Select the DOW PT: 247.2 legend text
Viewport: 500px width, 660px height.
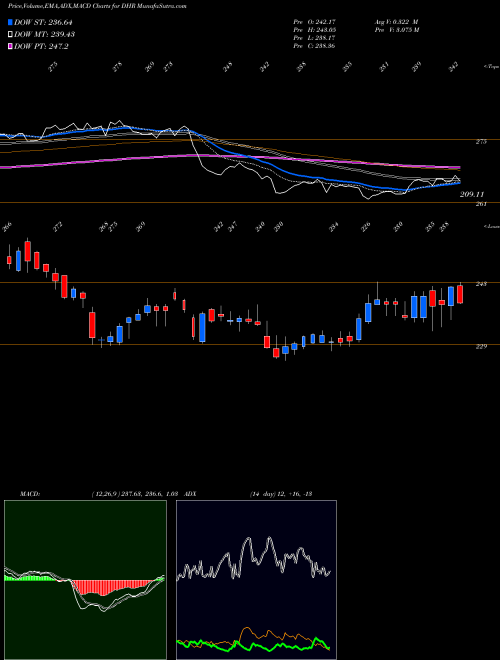pos(41,46)
